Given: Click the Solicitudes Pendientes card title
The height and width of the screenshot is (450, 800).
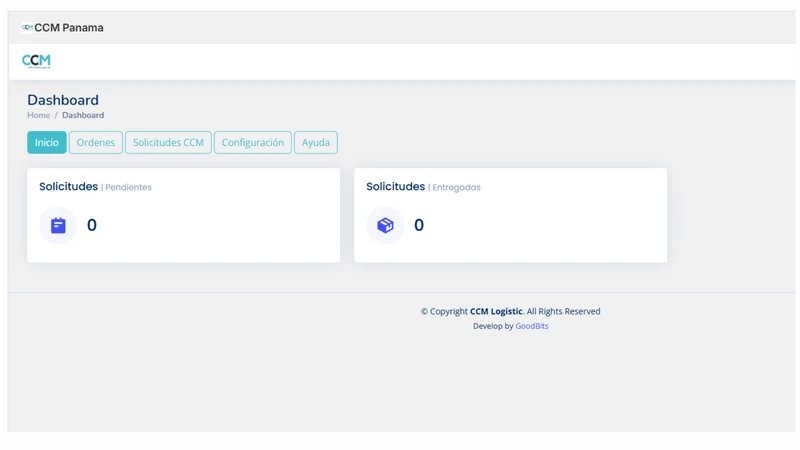Looking at the screenshot, I should coord(95,187).
